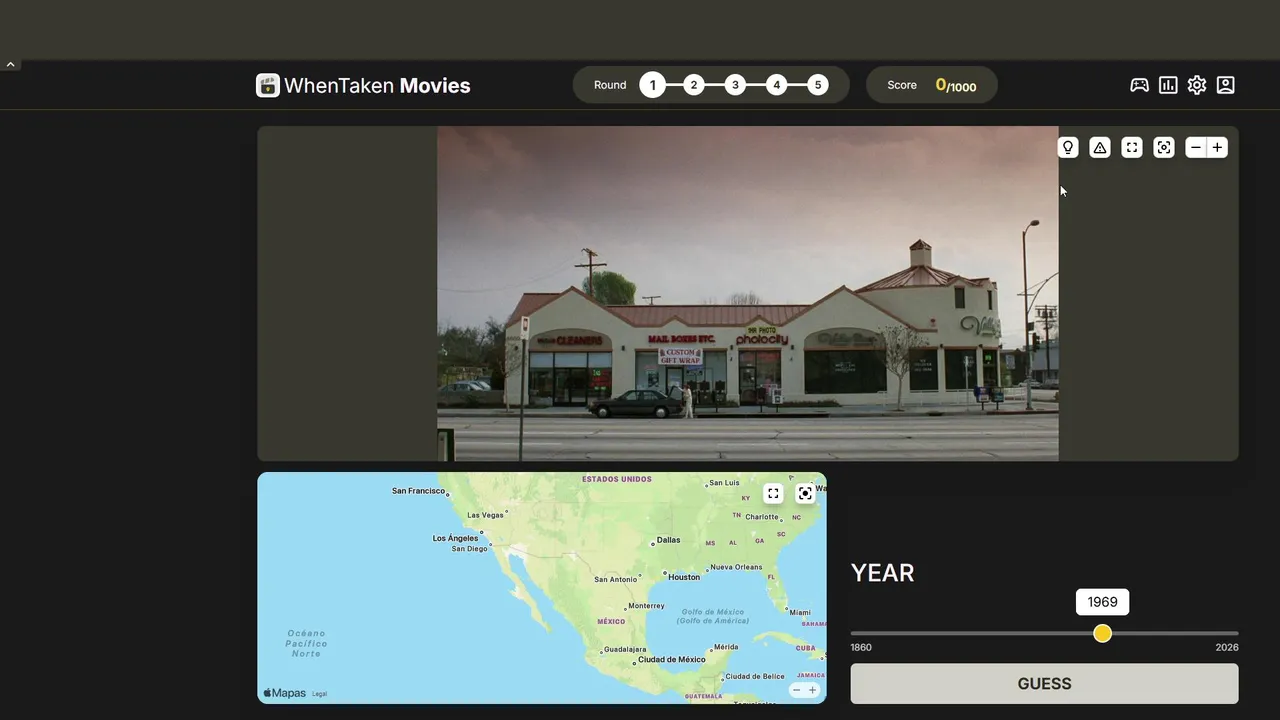Click the WhenTaken Movies title text
The image size is (1280, 720).
(x=377, y=85)
